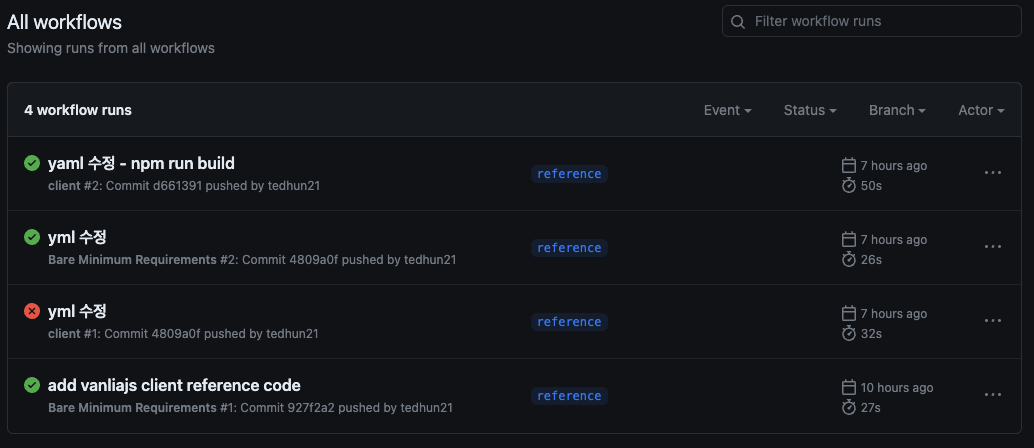Expand the Event filter dropdown
This screenshot has width=1034, height=448.
tap(727, 110)
